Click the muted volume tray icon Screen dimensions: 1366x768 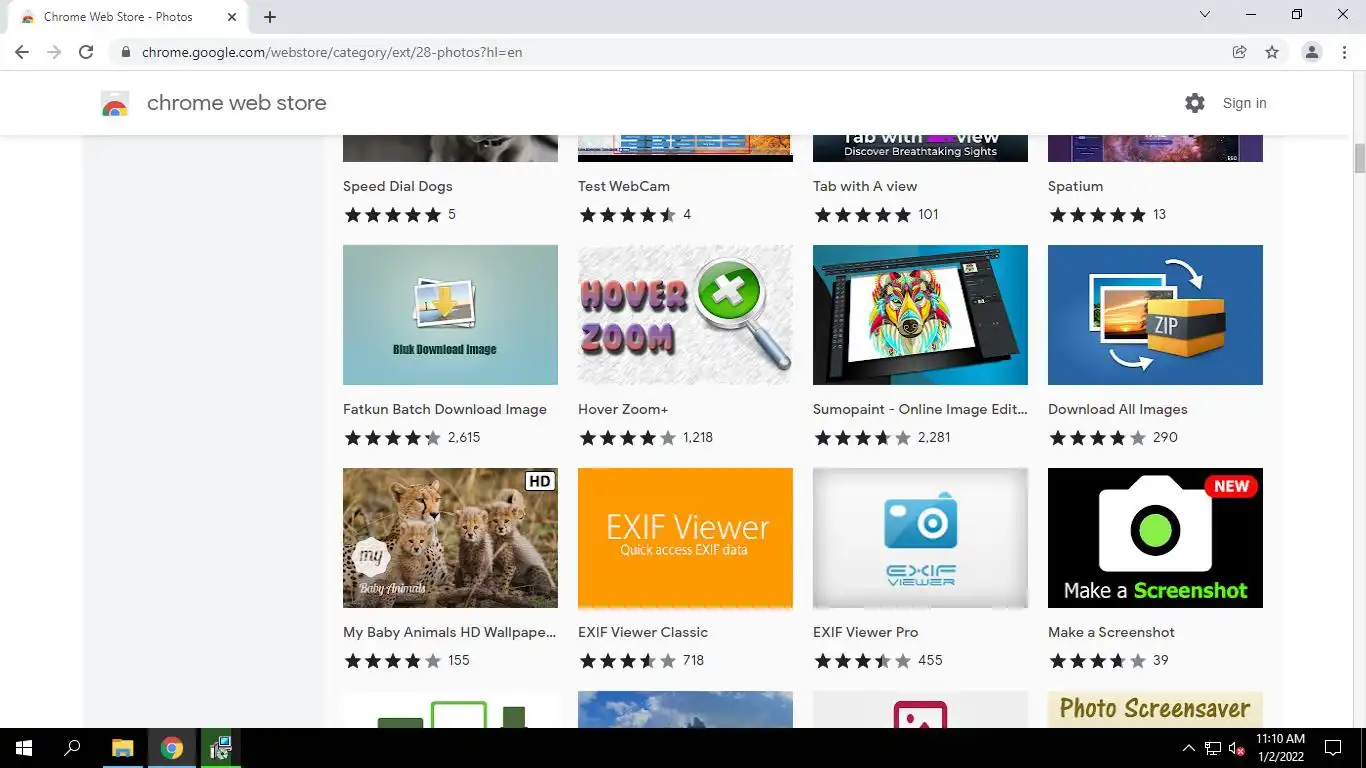click(x=1236, y=748)
